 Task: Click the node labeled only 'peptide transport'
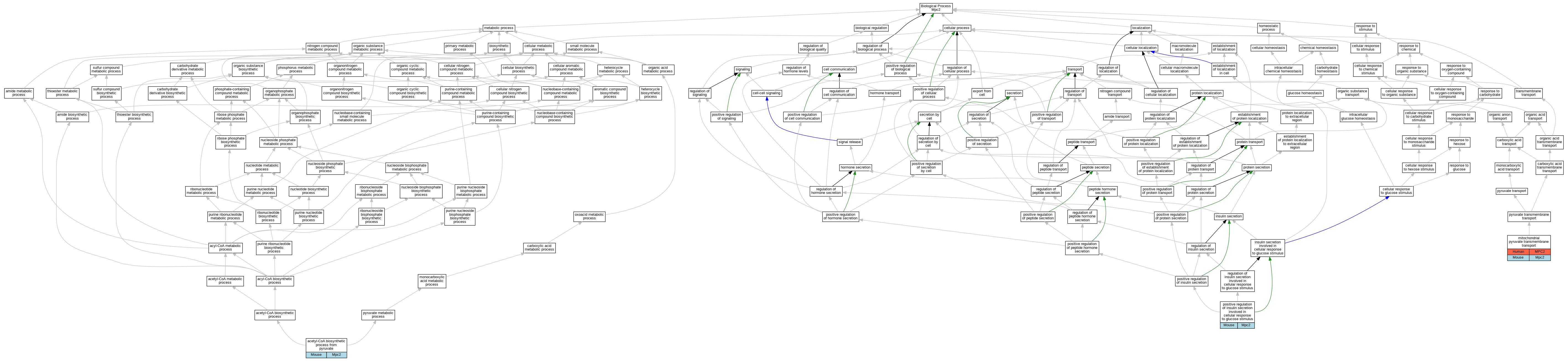pos(1081,142)
